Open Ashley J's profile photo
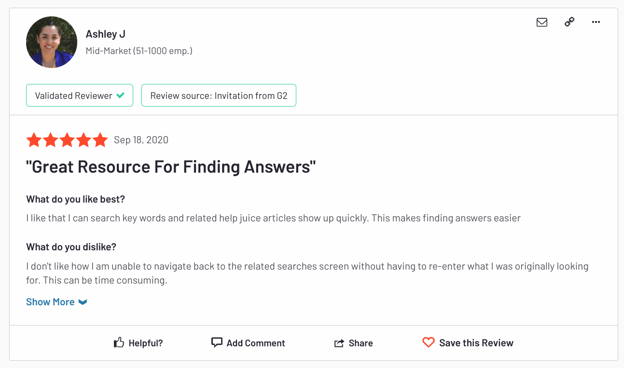 [51, 42]
